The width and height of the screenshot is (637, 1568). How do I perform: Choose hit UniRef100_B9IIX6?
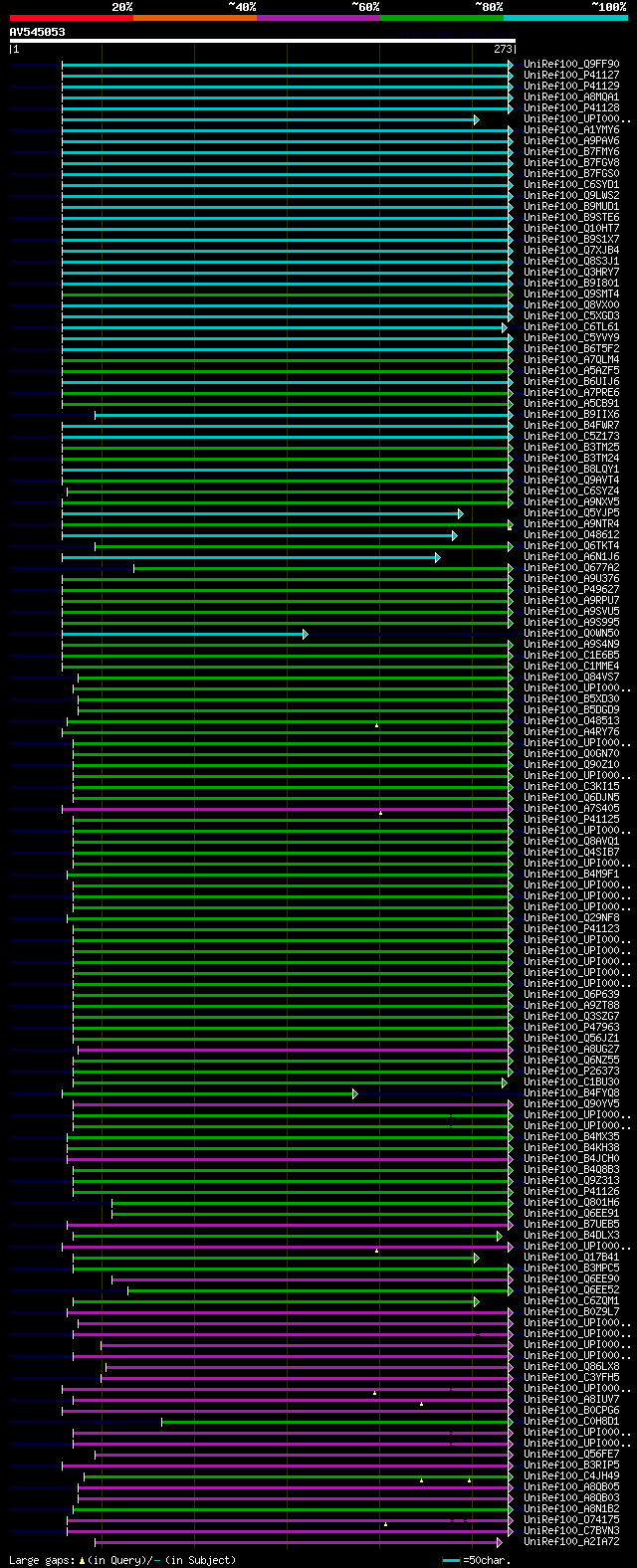(x=571, y=415)
